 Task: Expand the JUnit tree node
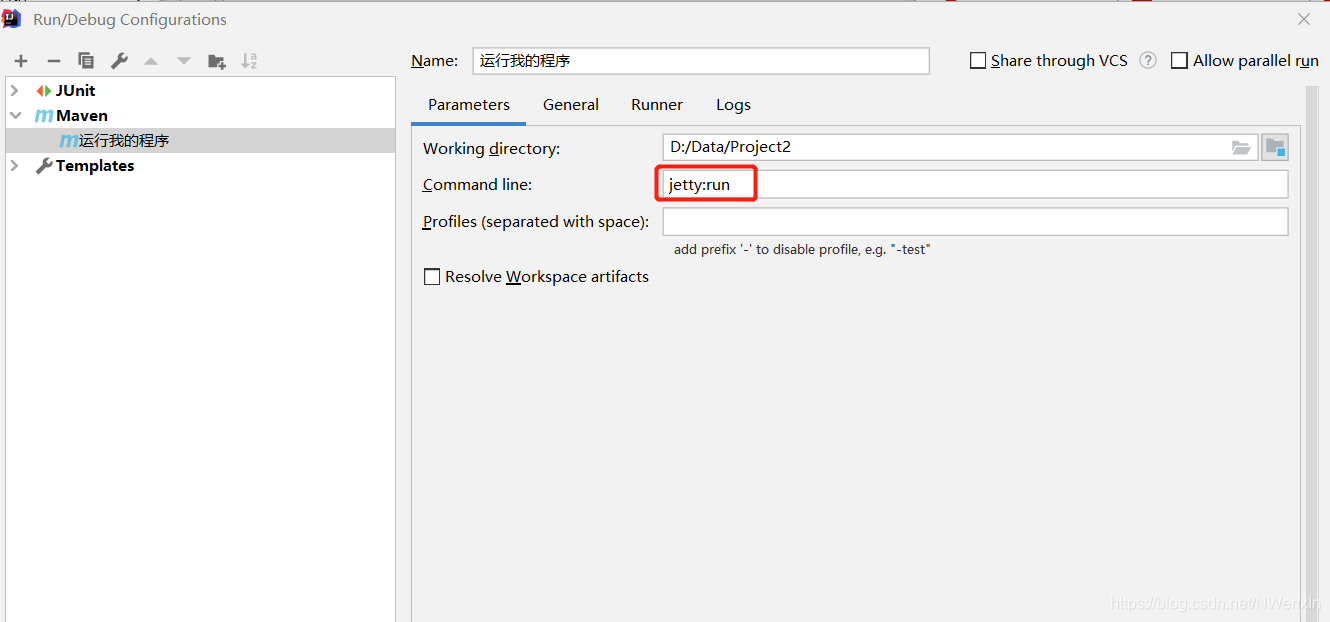(15, 90)
